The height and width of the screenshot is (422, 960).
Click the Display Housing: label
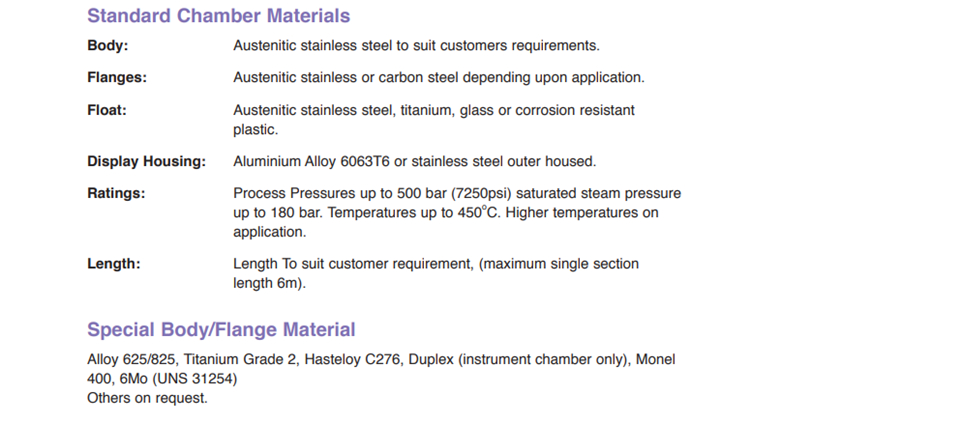pos(146,162)
